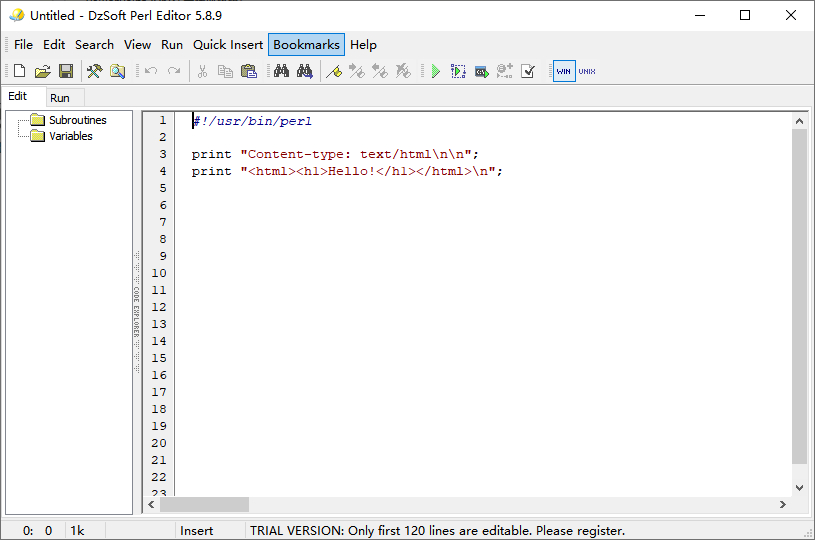The height and width of the screenshot is (540, 815).
Task: Open Find with the binoculars icon
Action: click(x=281, y=71)
